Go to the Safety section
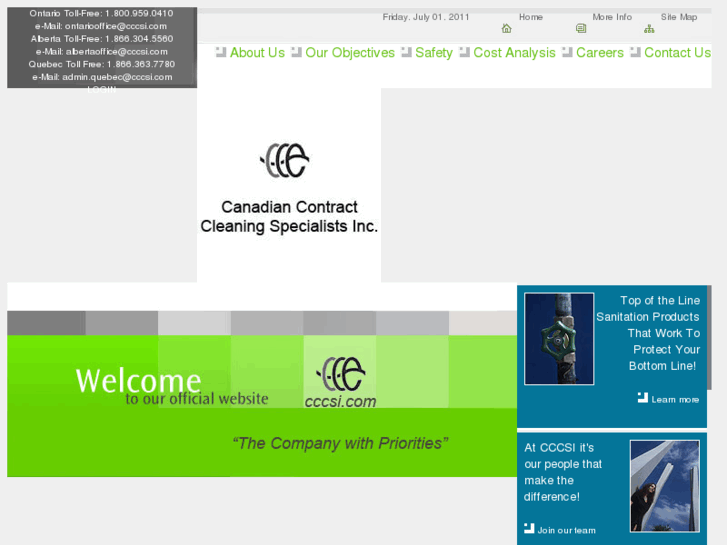Image resolution: width=727 pixels, height=545 pixels. pos(434,52)
